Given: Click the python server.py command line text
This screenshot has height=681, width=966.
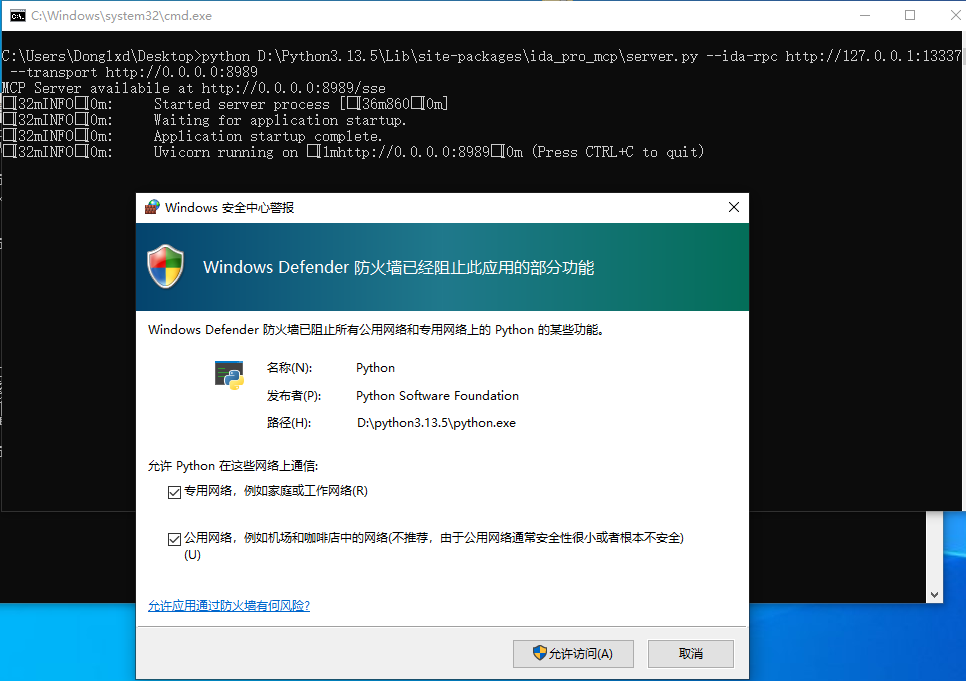Looking at the screenshot, I should [481, 64].
